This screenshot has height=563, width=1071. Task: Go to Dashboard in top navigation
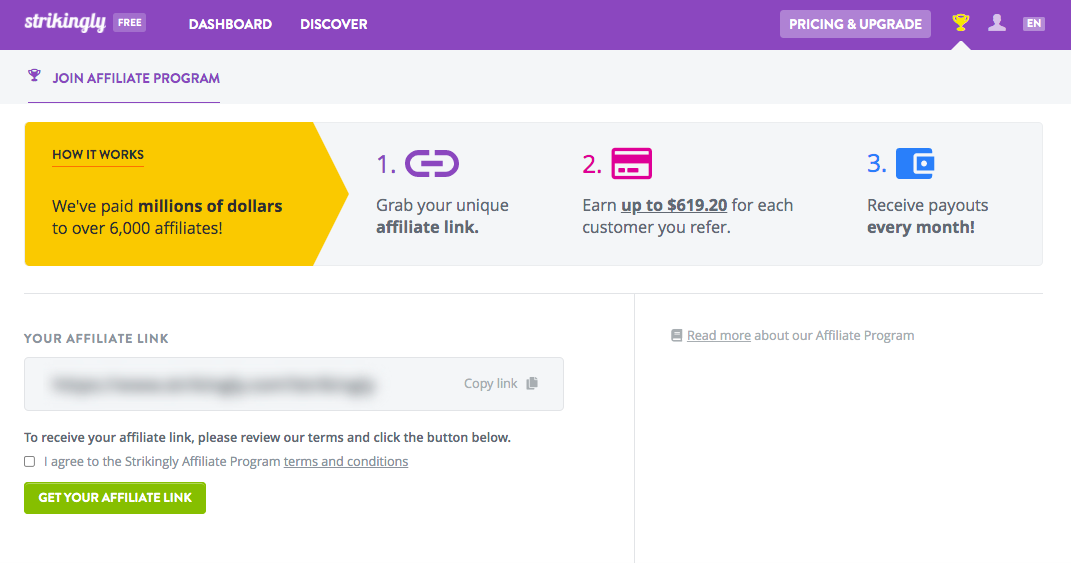pyautogui.click(x=230, y=24)
